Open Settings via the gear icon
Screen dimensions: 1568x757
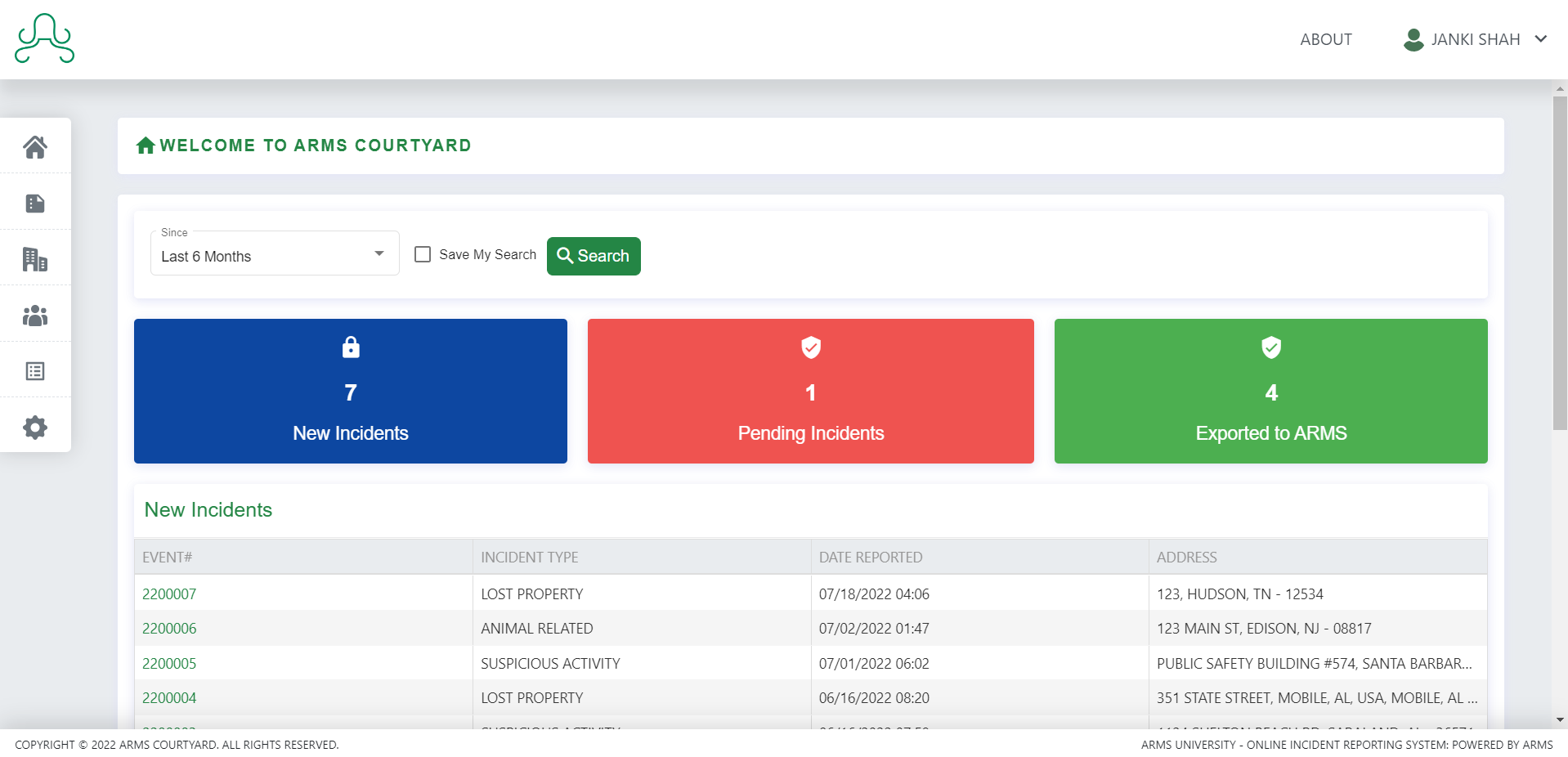pyautogui.click(x=35, y=426)
